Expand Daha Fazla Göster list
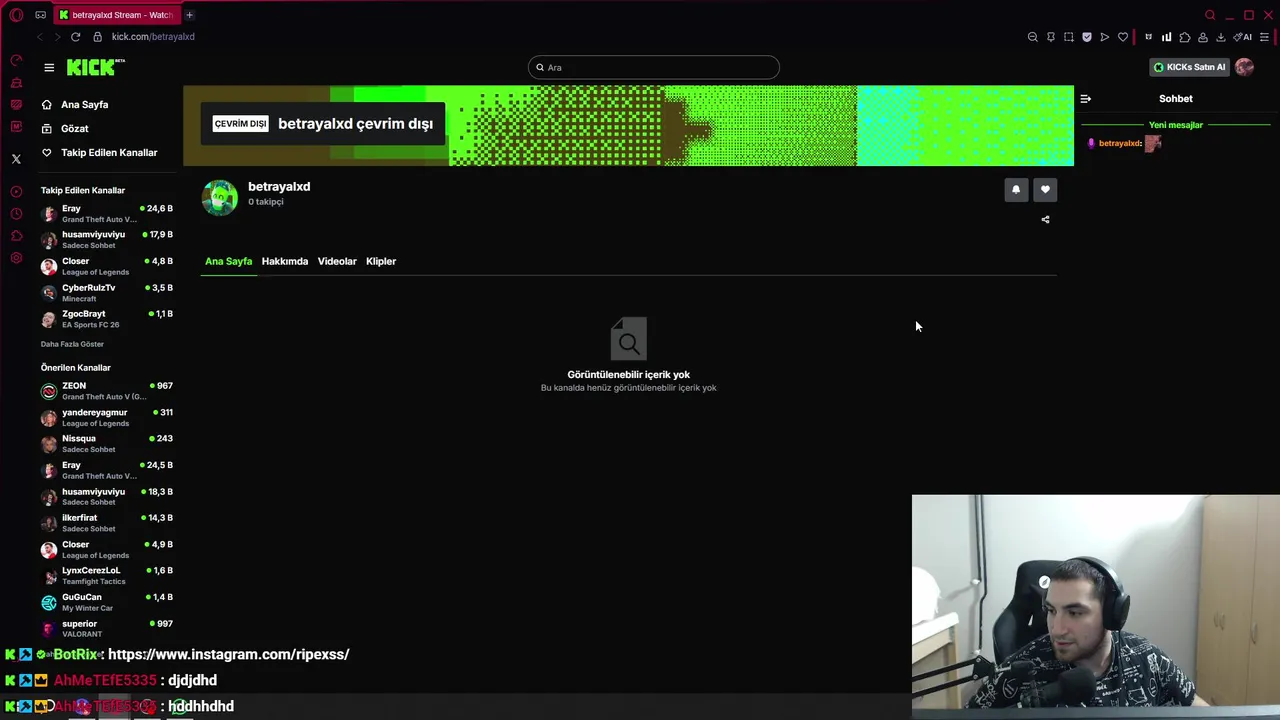This screenshot has width=1280, height=720. click(72, 344)
